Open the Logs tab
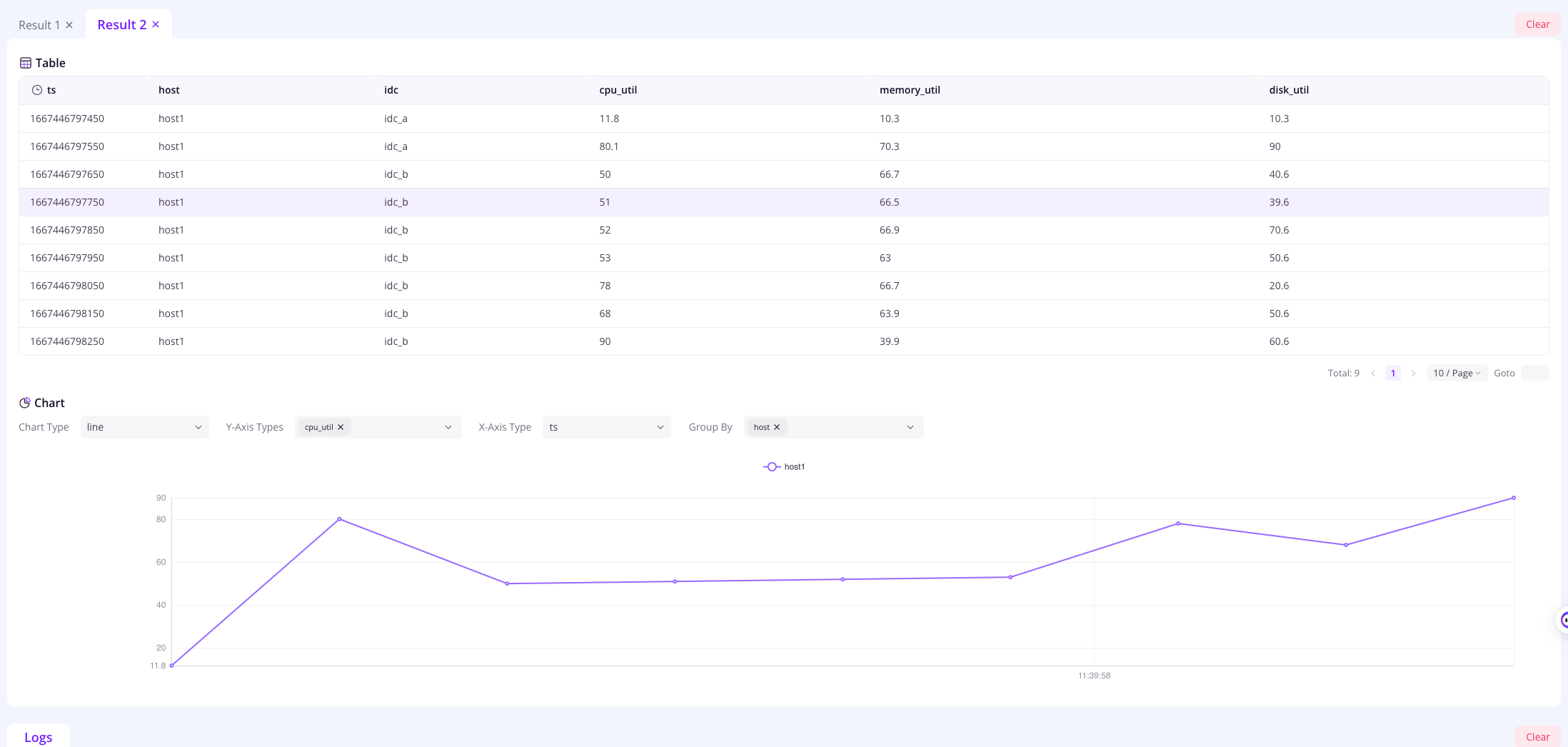 coord(39,737)
